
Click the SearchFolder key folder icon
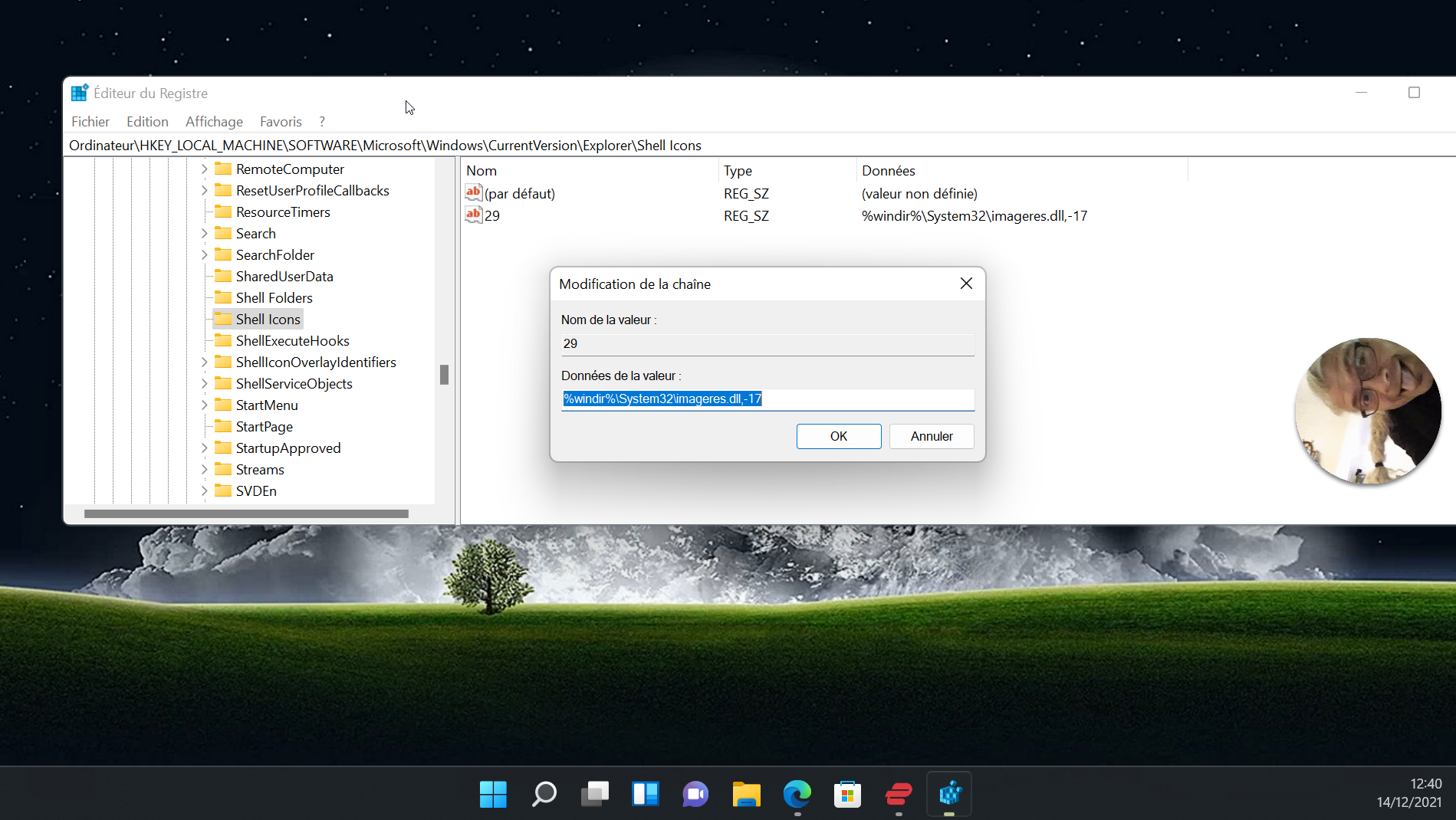pos(223,254)
